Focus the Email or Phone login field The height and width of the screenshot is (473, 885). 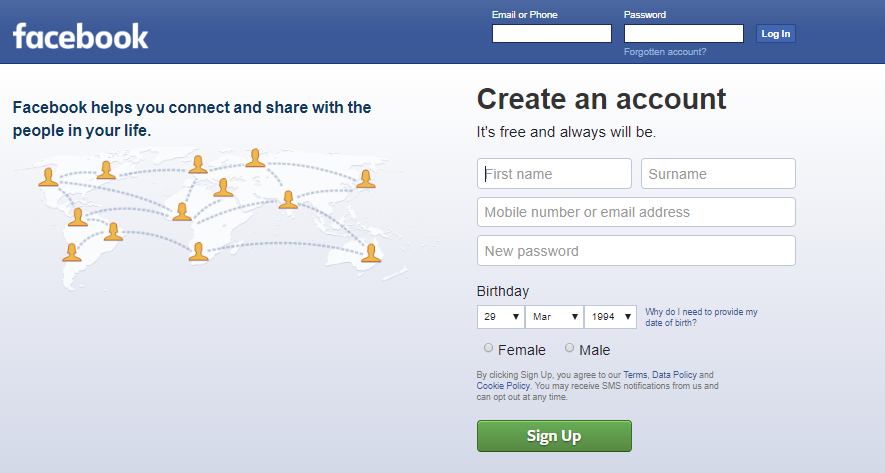pos(551,33)
